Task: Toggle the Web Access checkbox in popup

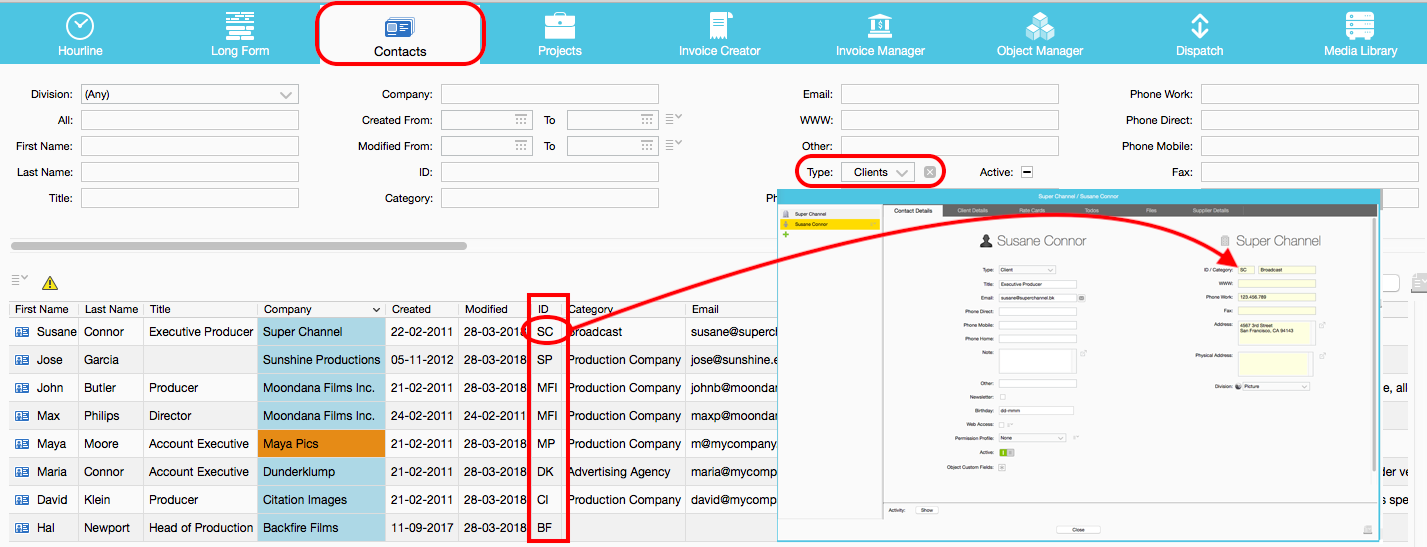Action: pos(1002,424)
